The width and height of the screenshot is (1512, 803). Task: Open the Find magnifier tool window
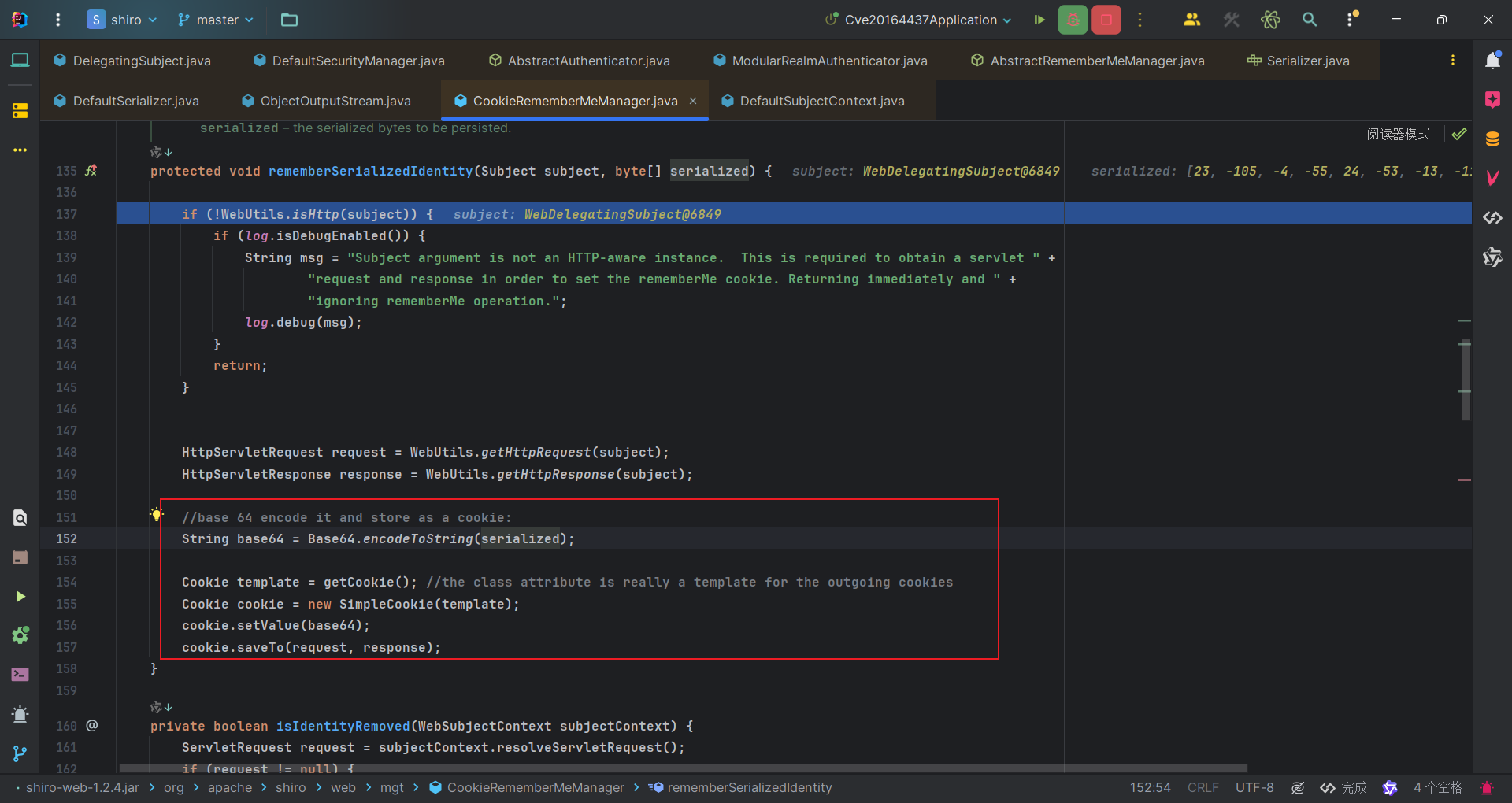coord(20,517)
